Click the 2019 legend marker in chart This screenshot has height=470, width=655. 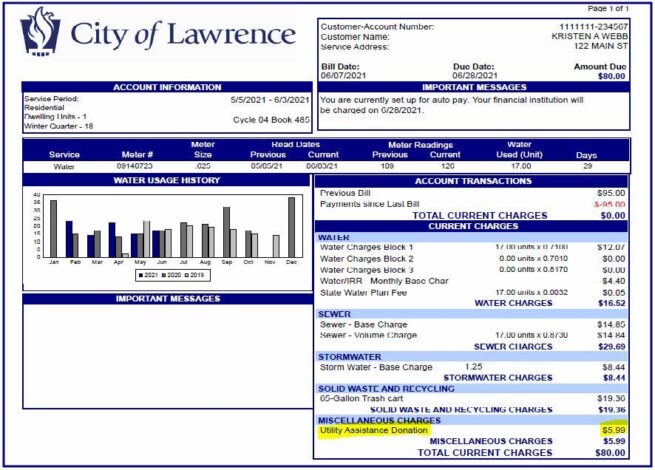tap(187, 275)
